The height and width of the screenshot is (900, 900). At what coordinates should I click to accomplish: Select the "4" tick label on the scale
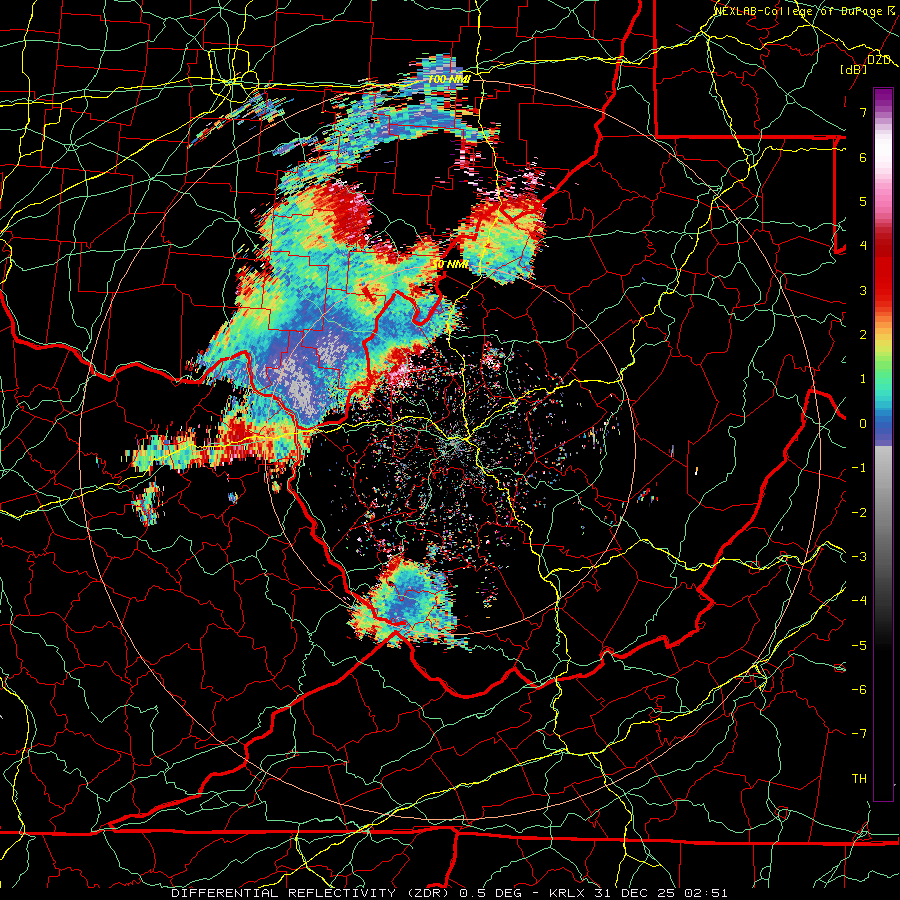(x=863, y=246)
